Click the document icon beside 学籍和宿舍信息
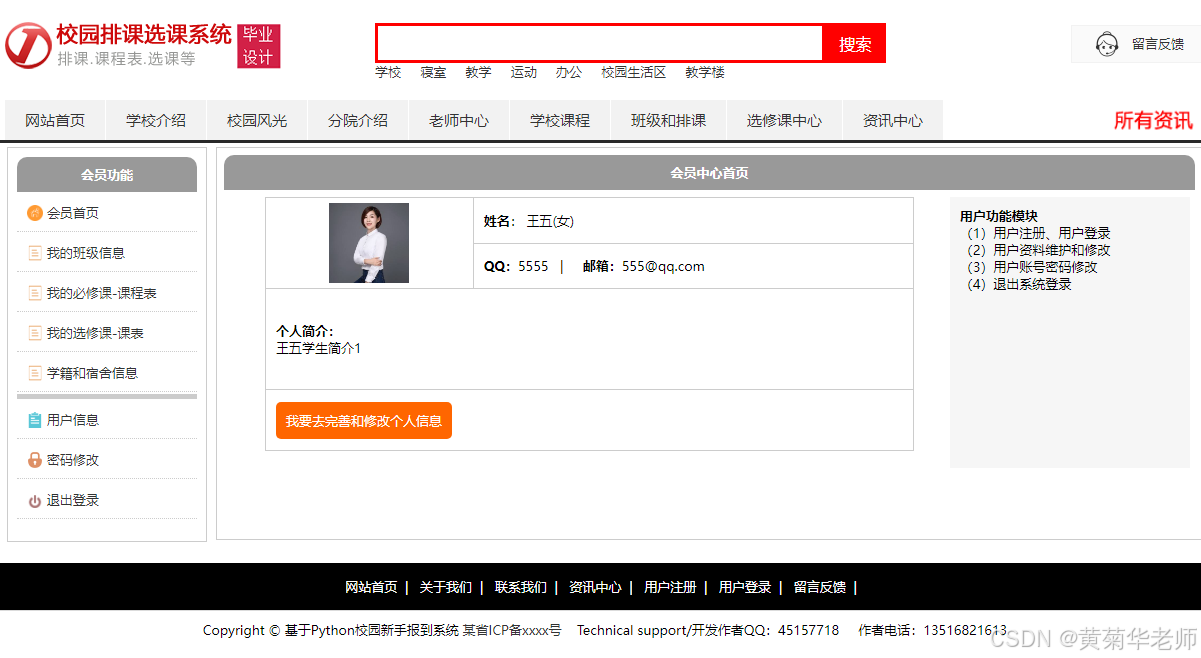This screenshot has width=1201, height=658. (x=35, y=373)
